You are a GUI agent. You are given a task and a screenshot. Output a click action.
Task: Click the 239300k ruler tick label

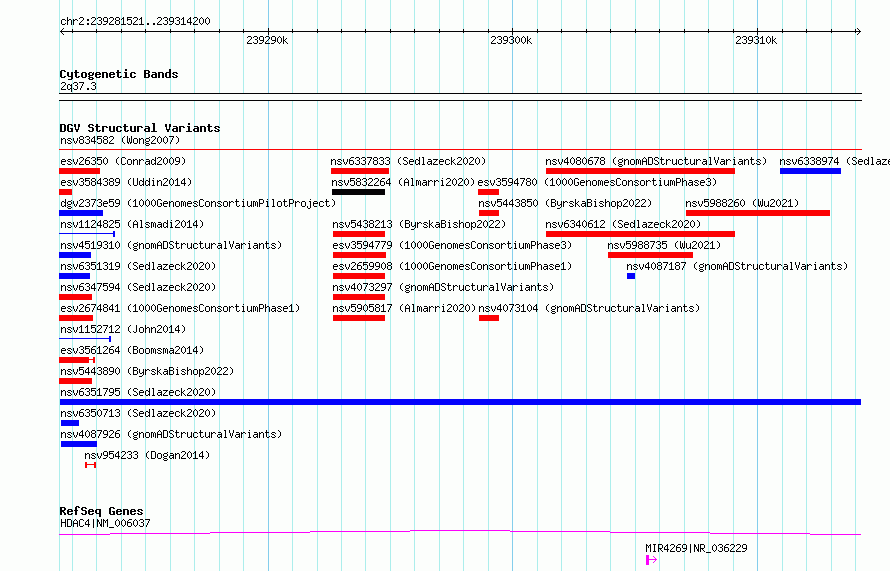[x=511, y=40]
